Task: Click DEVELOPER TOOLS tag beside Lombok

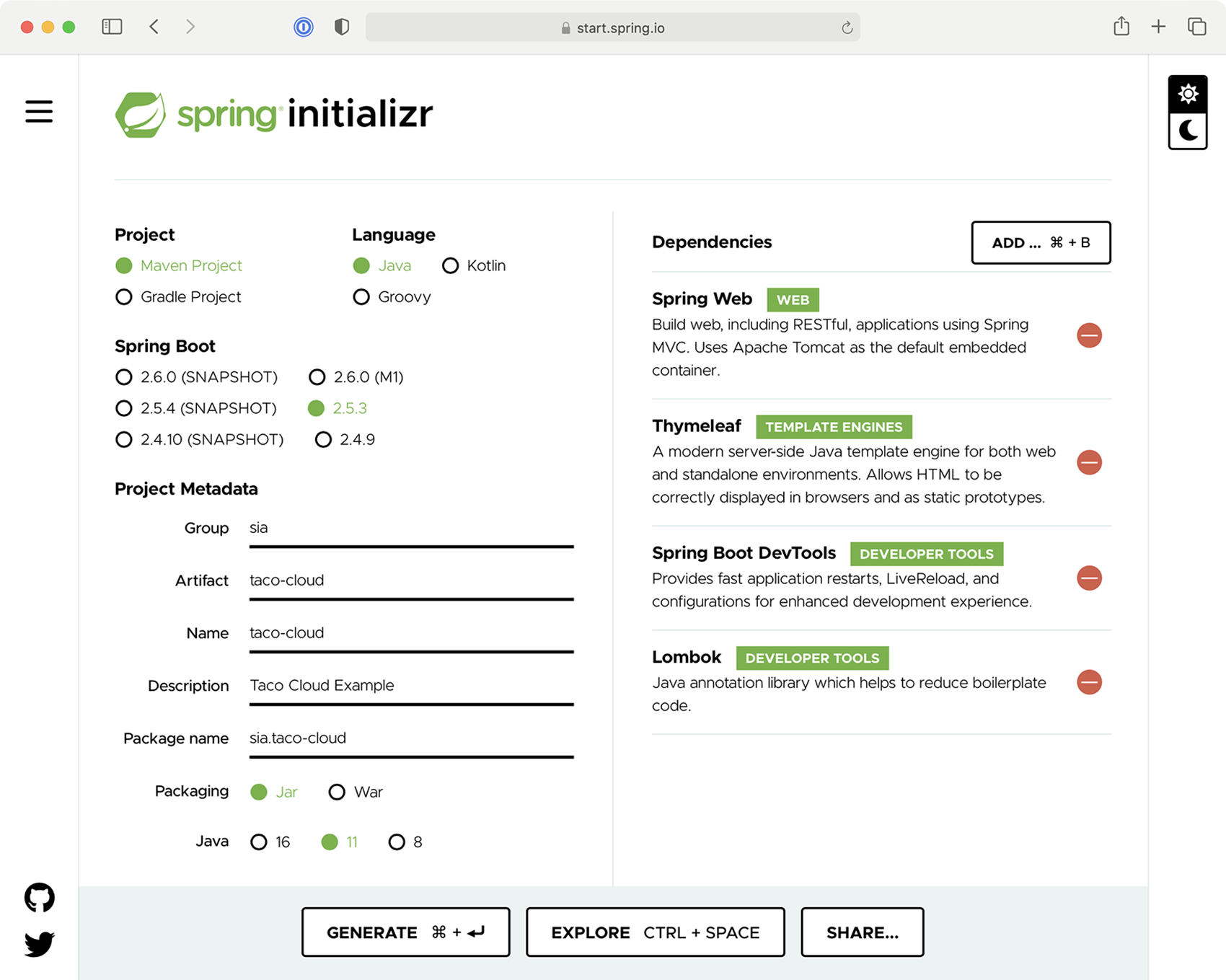Action: coord(812,658)
